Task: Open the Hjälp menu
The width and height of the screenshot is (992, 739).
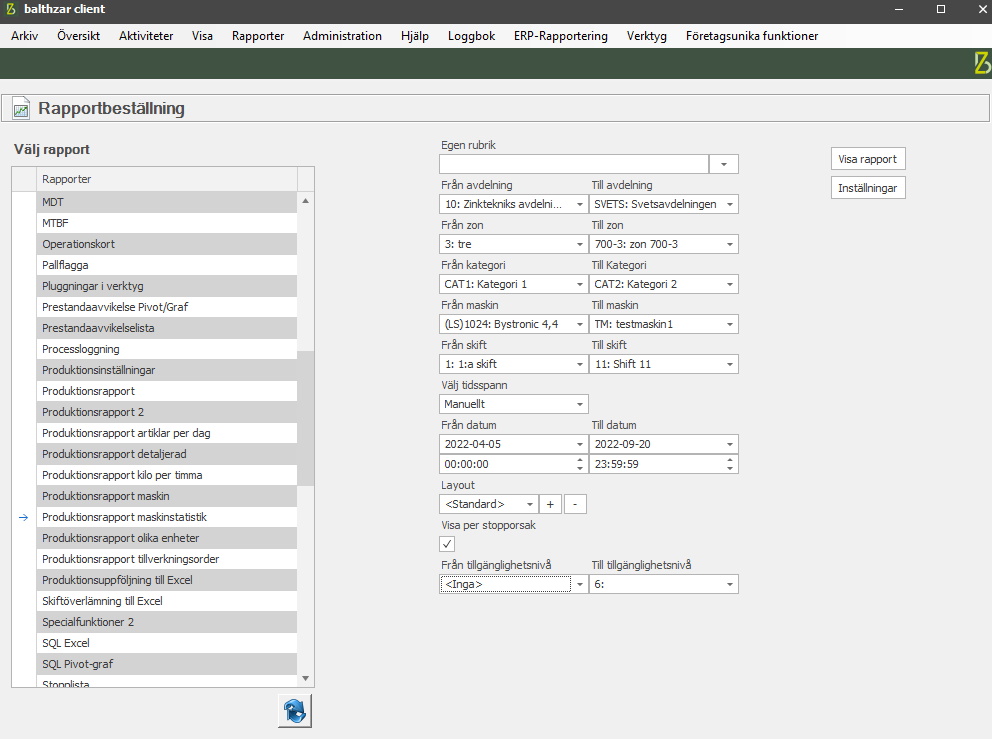Action: click(415, 36)
